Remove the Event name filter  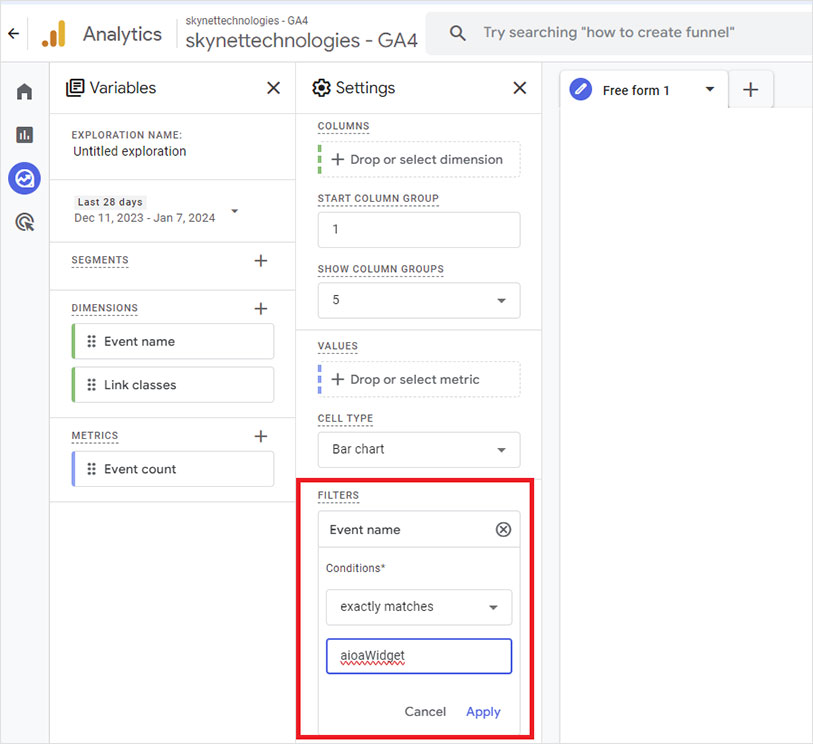[x=503, y=530]
